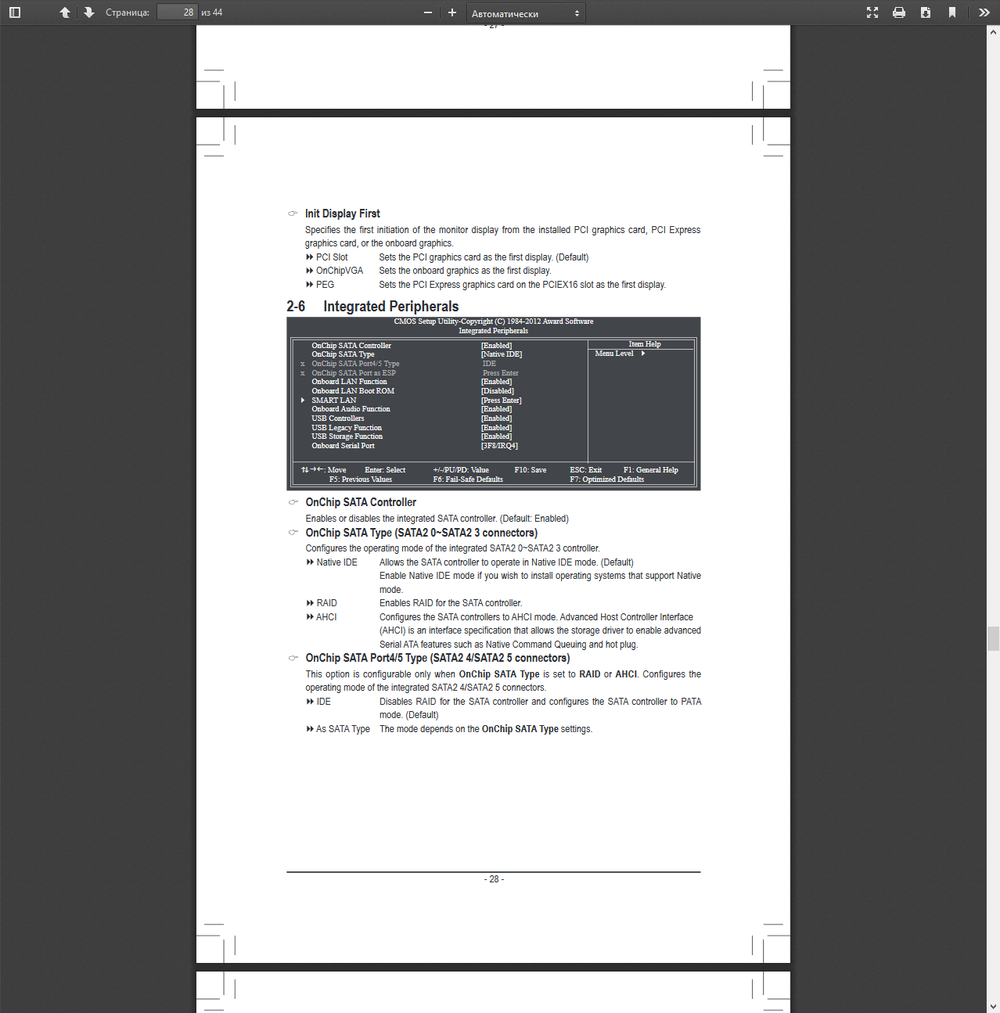Viewport: 1000px width, 1013px height.
Task: Go to previous page with up arrow
Action: click(65, 13)
